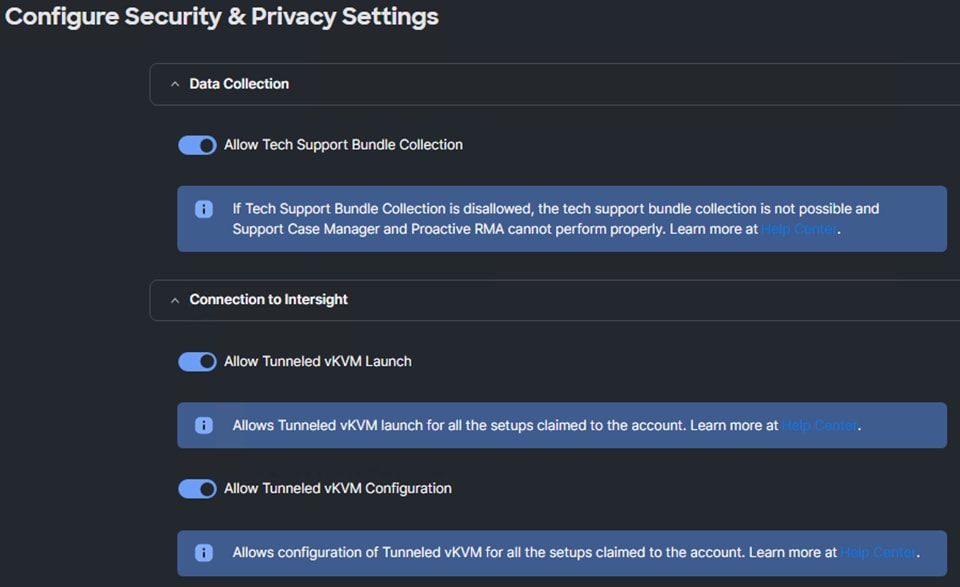
Task: Click Configure Security & Privacy Settings heading
Action: click(x=222, y=17)
